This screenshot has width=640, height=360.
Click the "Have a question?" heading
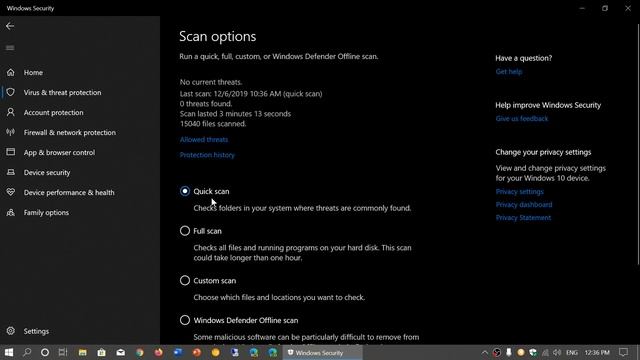tap(524, 58)
